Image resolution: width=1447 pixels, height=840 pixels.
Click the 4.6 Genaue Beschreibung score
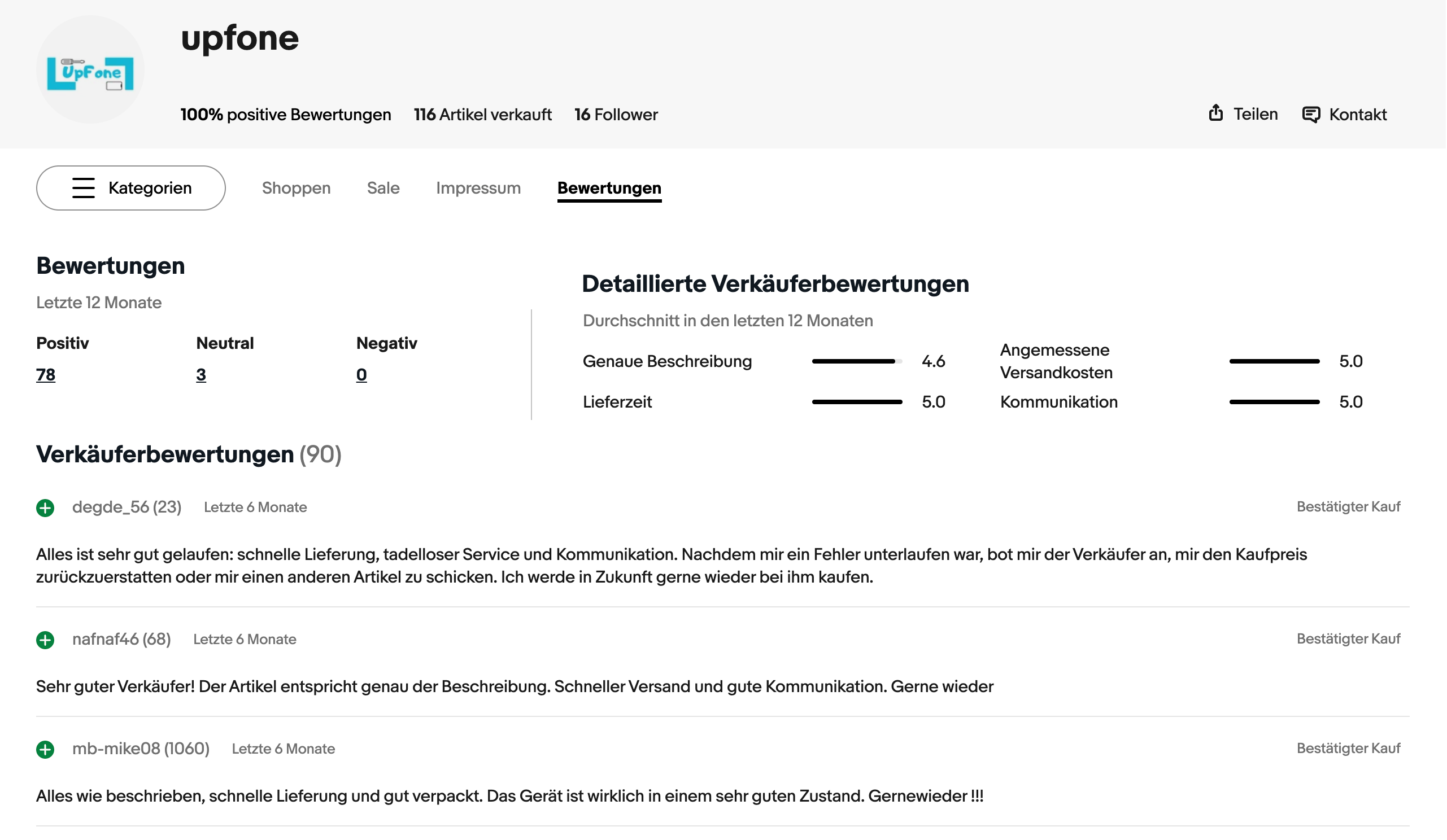(934, 361)
